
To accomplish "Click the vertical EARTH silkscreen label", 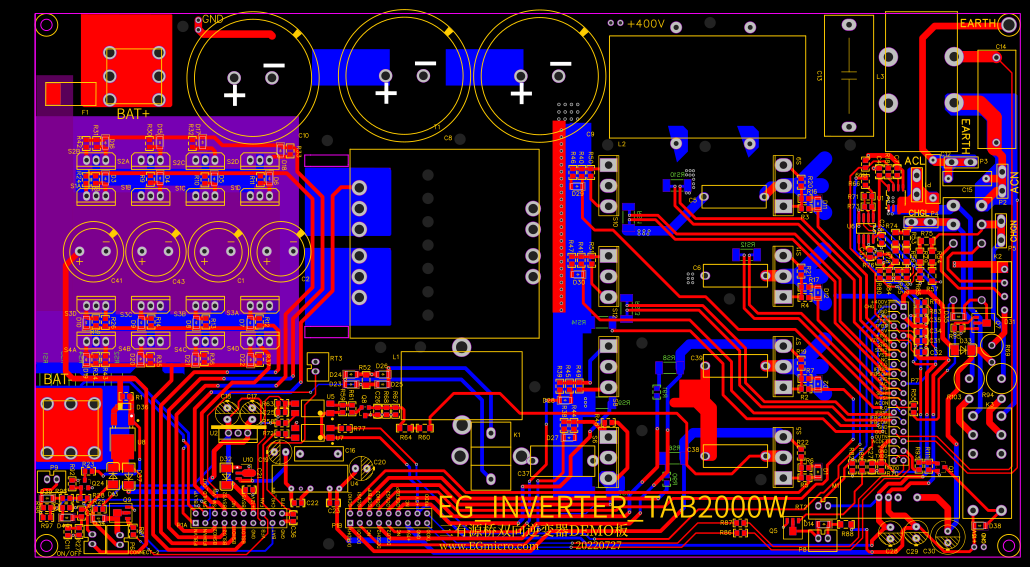I will (966, 136).
